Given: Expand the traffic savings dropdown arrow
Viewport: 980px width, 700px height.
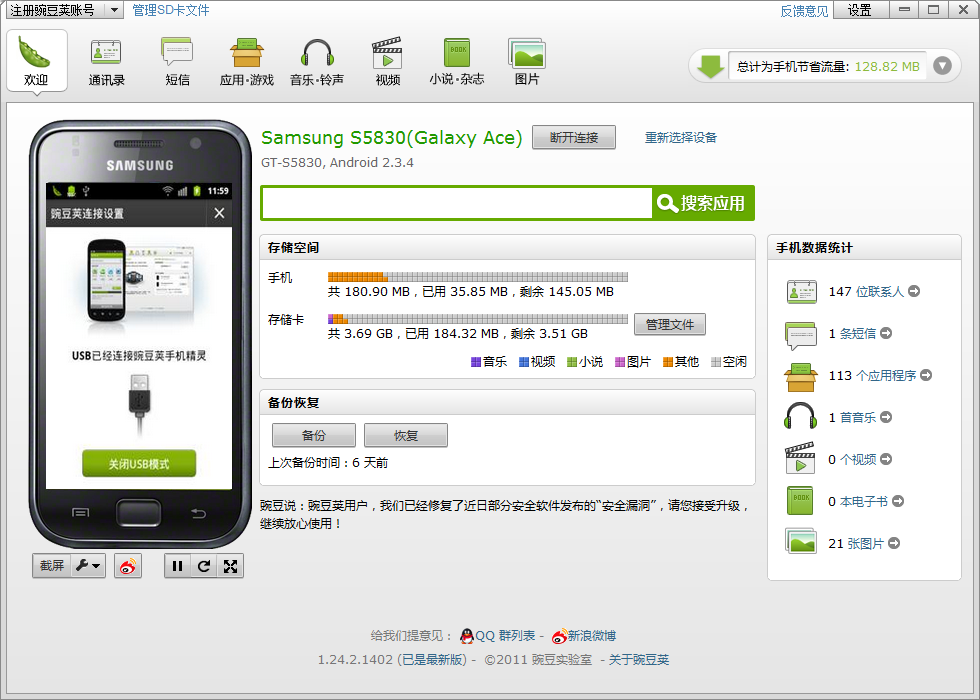Looking at the screenshot, I should (x=942, y=66).
